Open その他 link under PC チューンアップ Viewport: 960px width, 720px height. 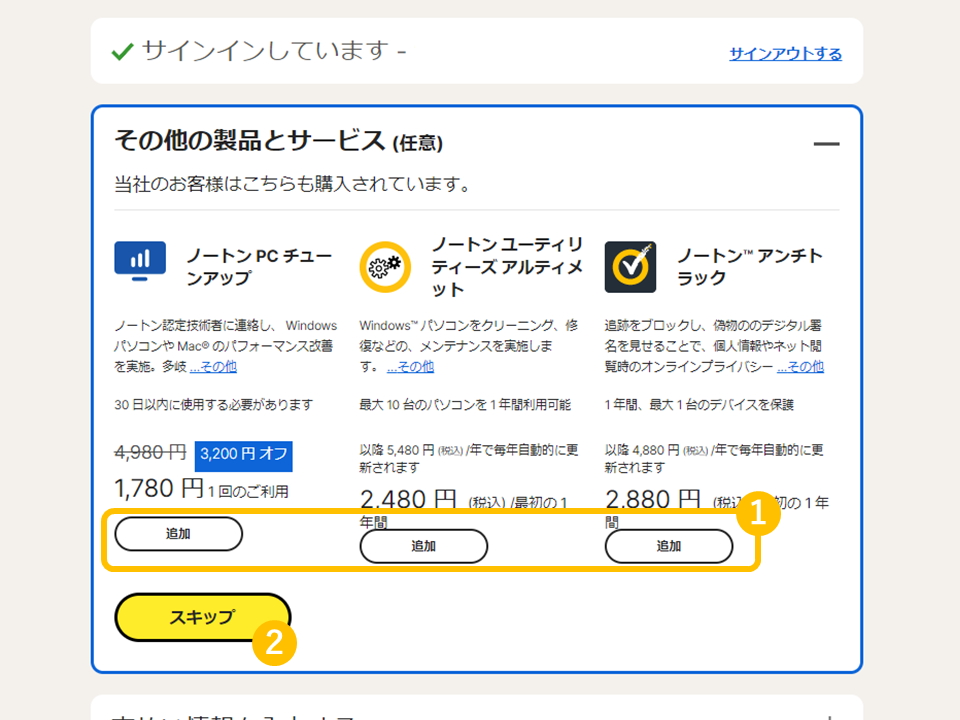click(213, 367)
